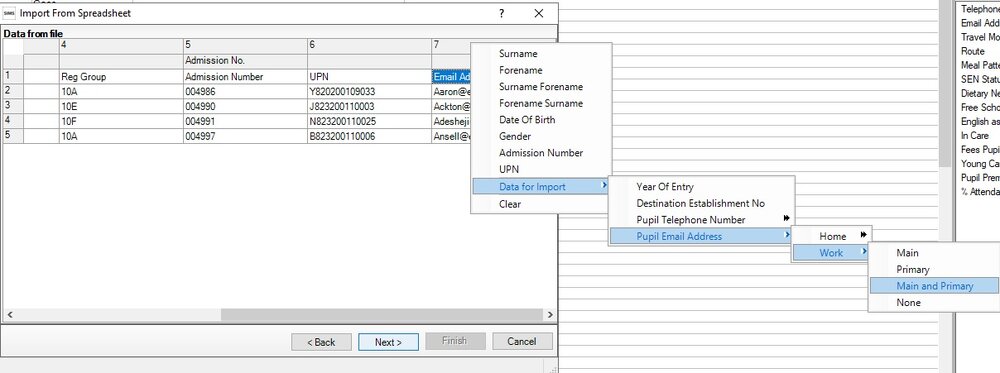Click the 10F reg group cell
1000x373 pixels.
coord(121,121)
